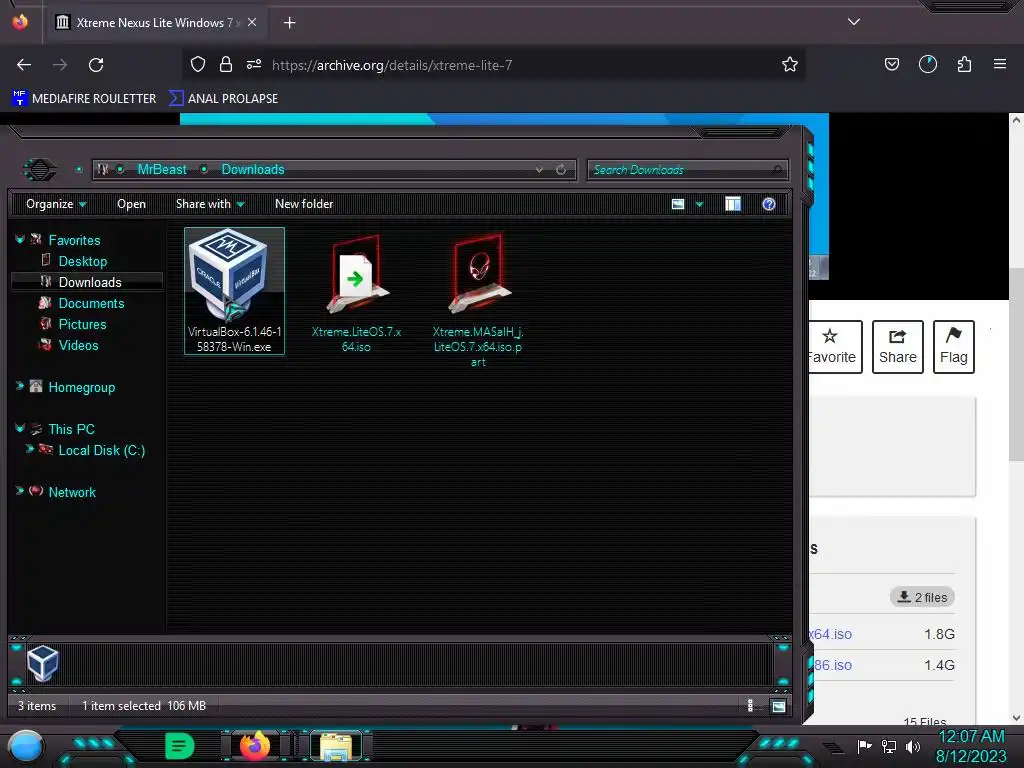This screenshot has height=768, width=1024.
Task: Click Firefox back arrow
Action: click(24, 65)
